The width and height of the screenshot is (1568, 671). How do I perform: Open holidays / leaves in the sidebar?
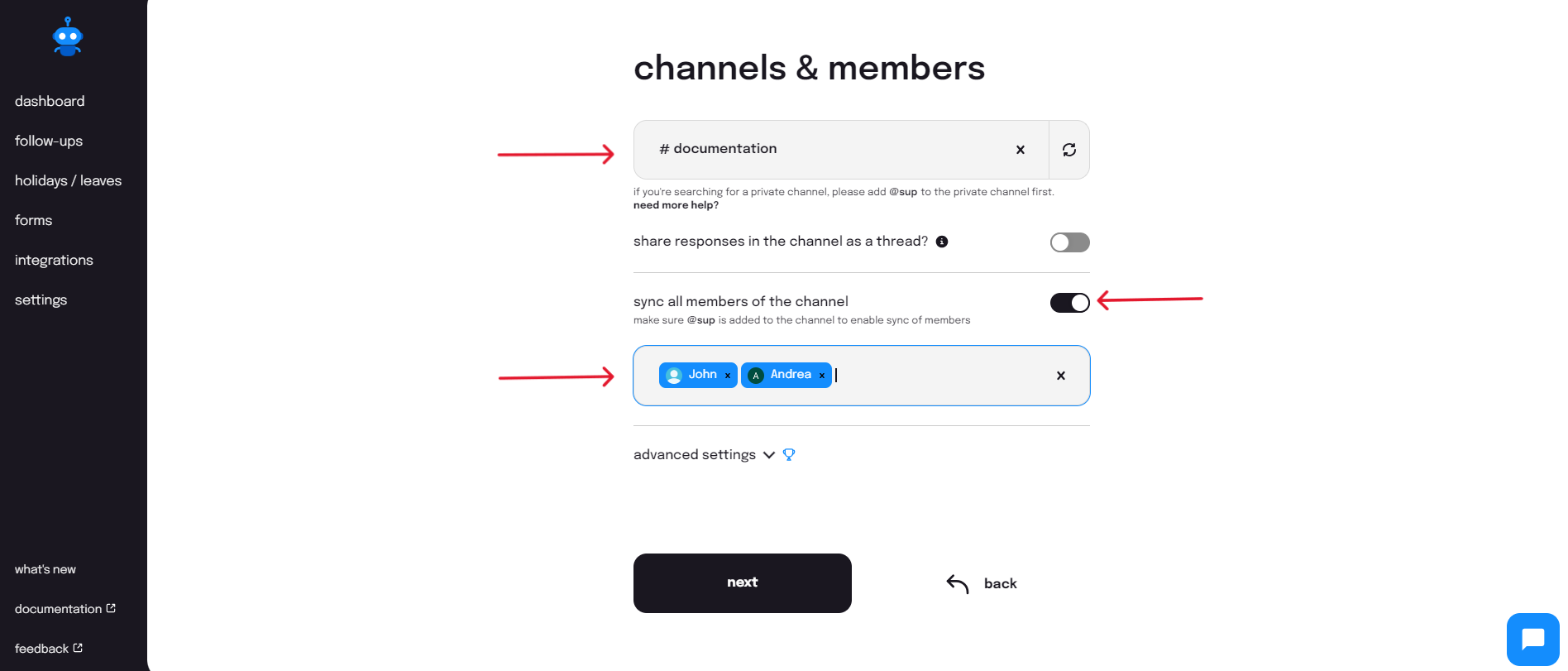point(68,180)
